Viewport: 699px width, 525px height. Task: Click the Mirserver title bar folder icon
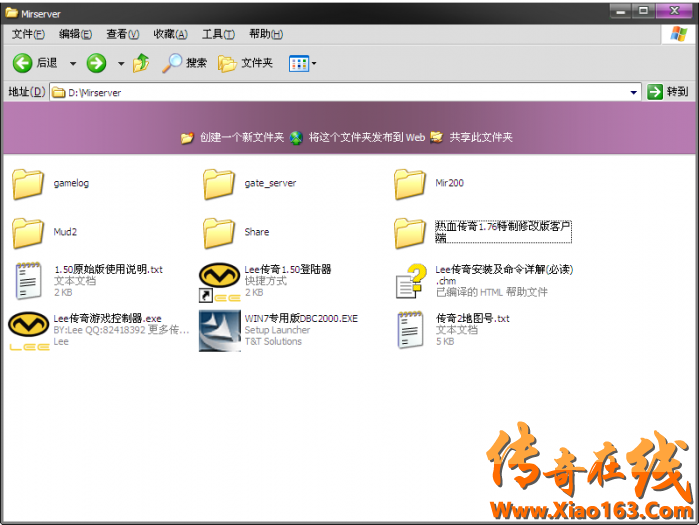pos(12,12)
